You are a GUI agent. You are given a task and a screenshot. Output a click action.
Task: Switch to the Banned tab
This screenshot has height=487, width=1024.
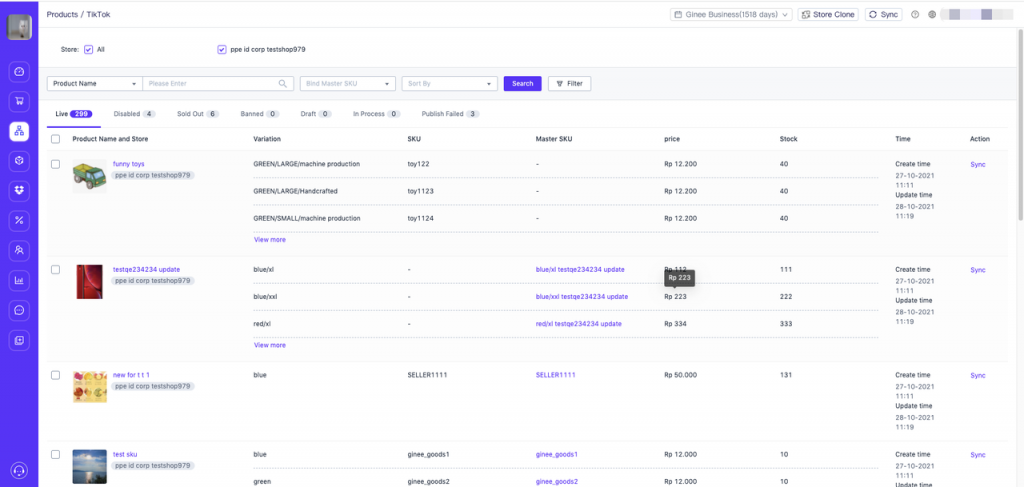click(259, 114)
